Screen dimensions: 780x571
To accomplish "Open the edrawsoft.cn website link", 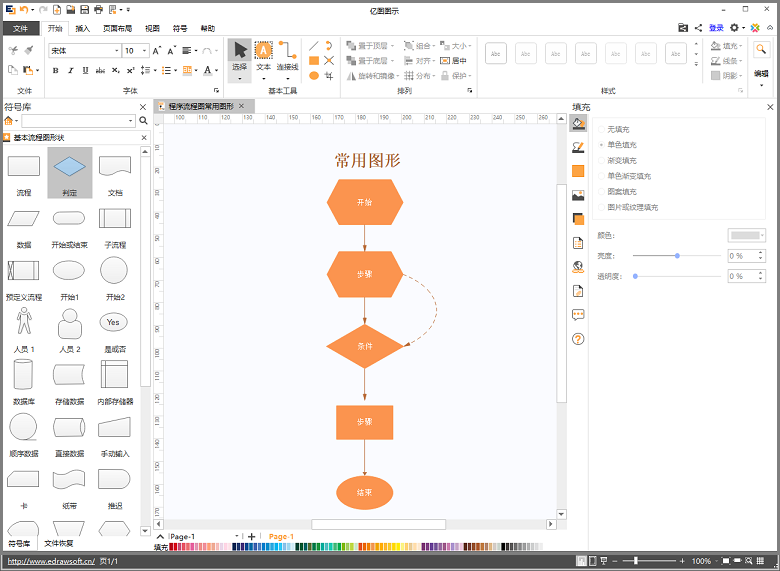I will [x=51, y=561].
